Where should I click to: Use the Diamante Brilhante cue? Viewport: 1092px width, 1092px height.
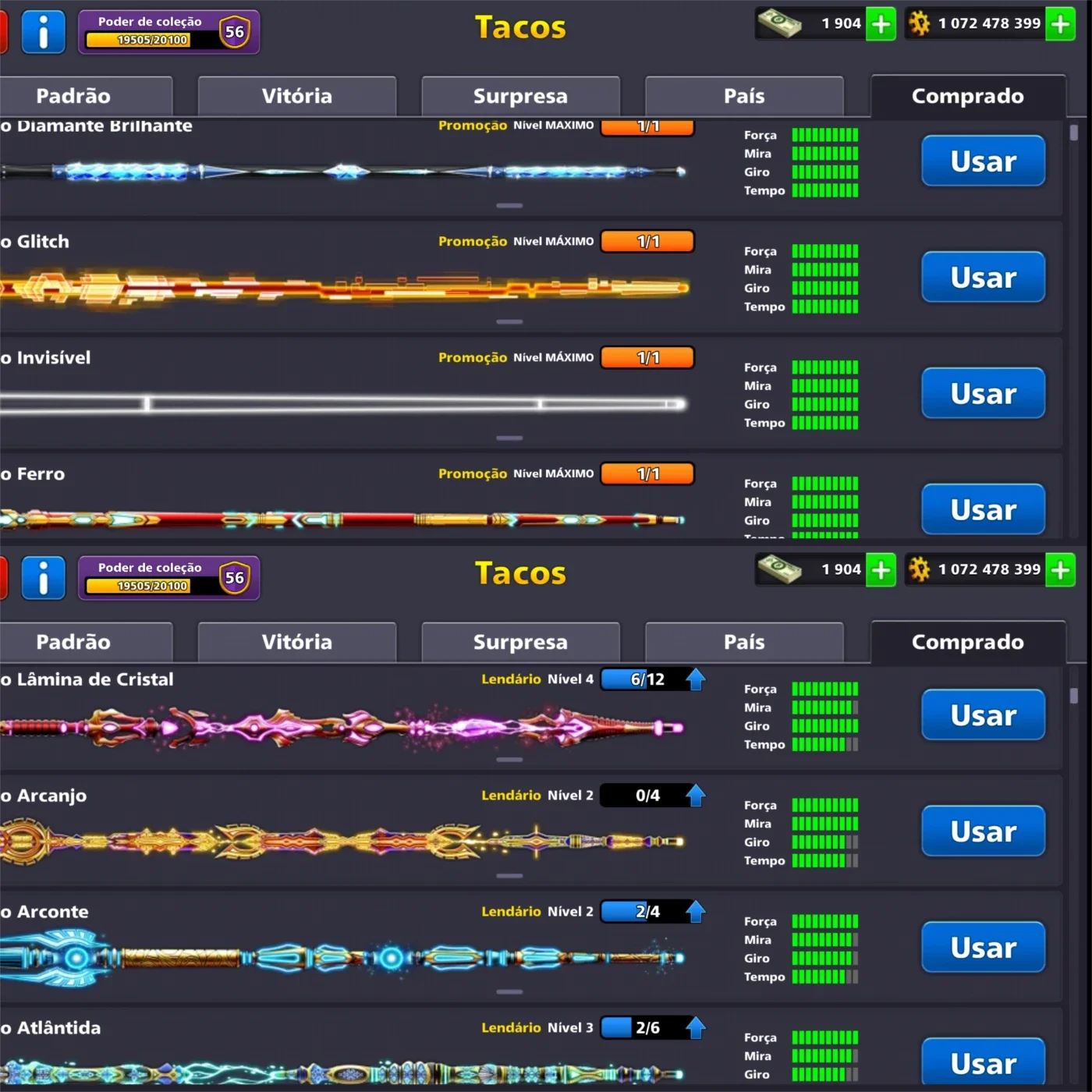point(984,161)
